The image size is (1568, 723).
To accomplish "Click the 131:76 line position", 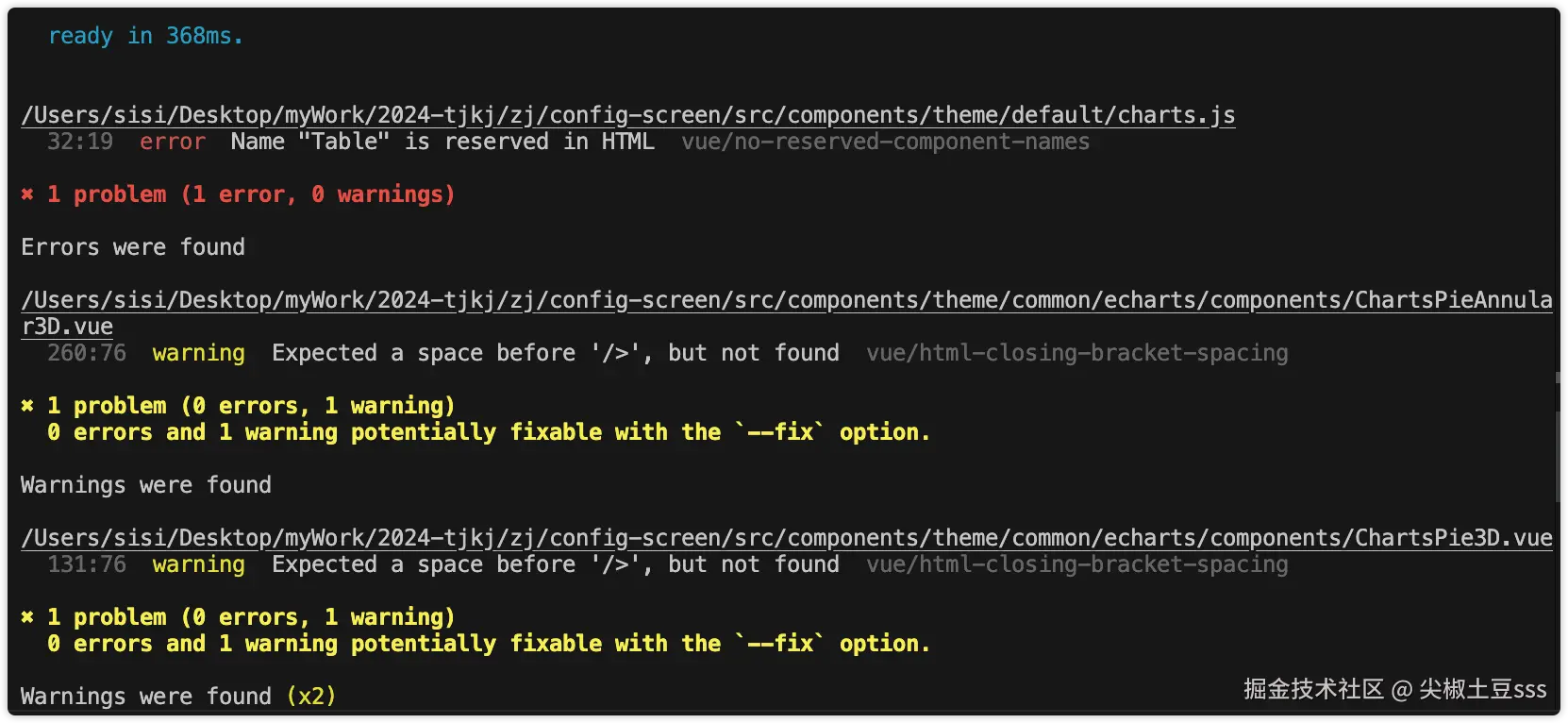I will pos(87,564).
